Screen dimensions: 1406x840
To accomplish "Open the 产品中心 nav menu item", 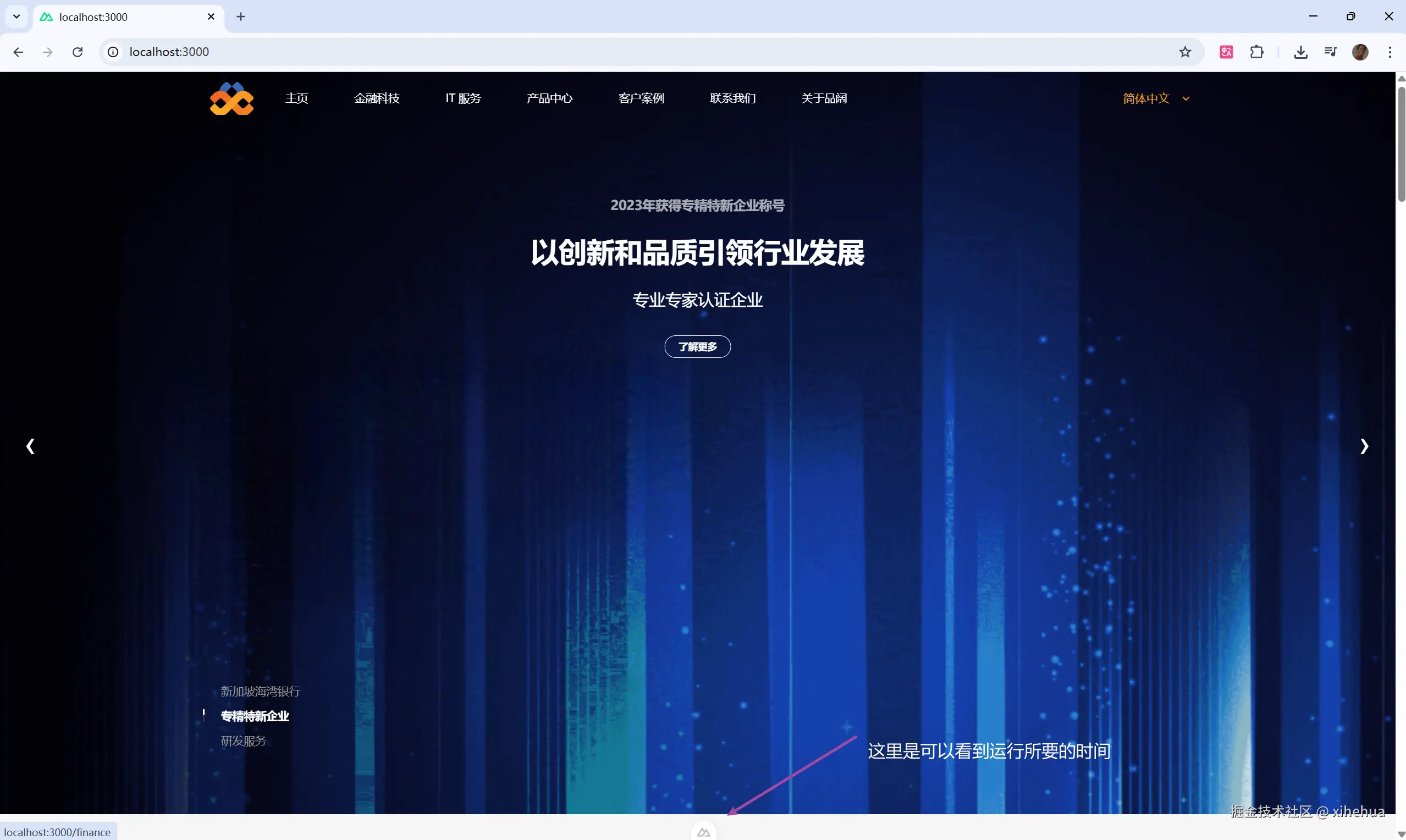I will [549, 98].
